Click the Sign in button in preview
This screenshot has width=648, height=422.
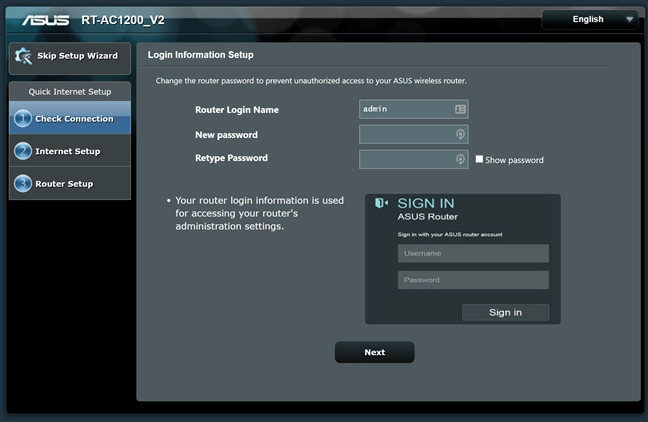[x=505, y=312]
